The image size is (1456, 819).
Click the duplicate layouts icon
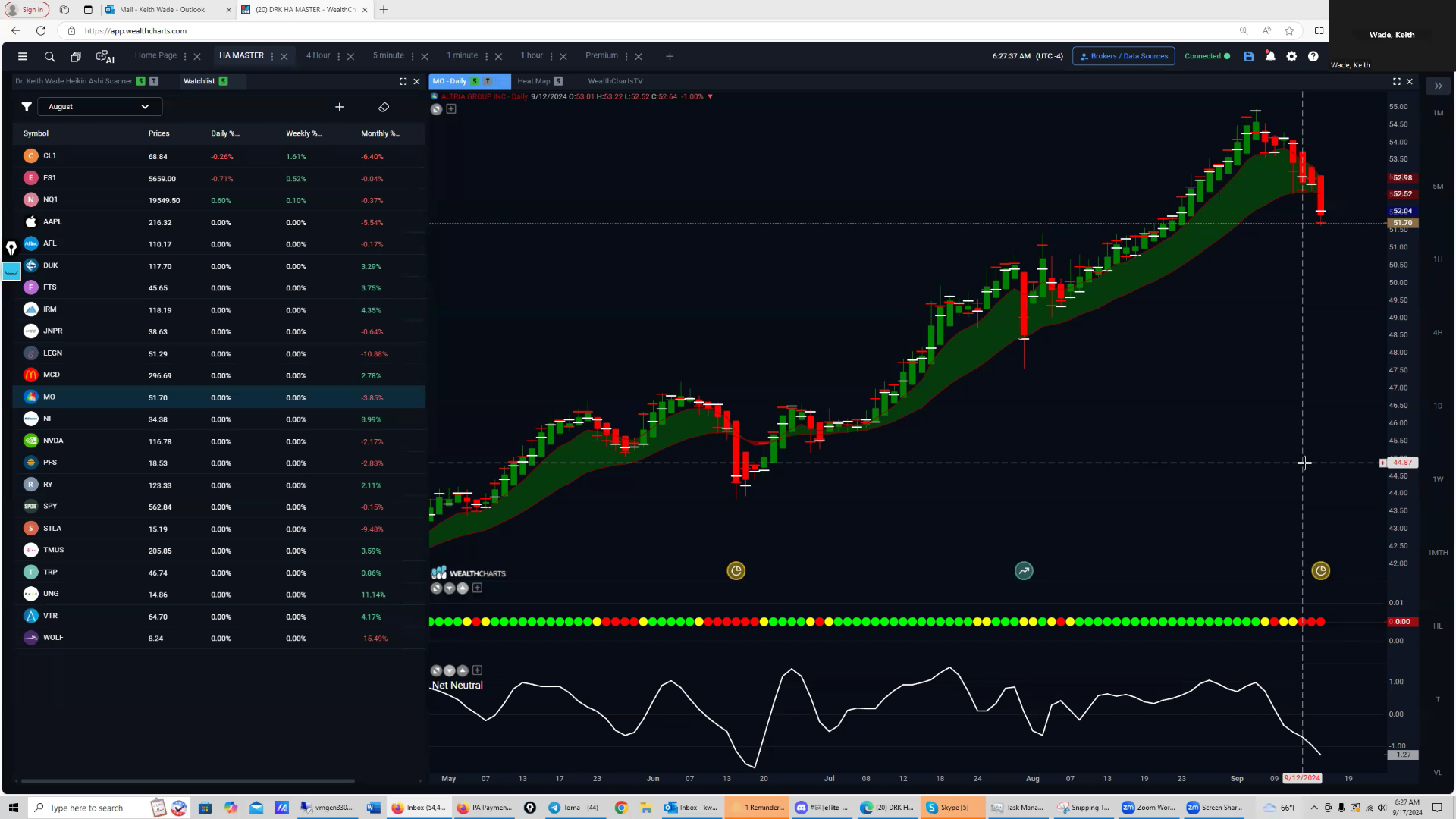coord(76,56)
